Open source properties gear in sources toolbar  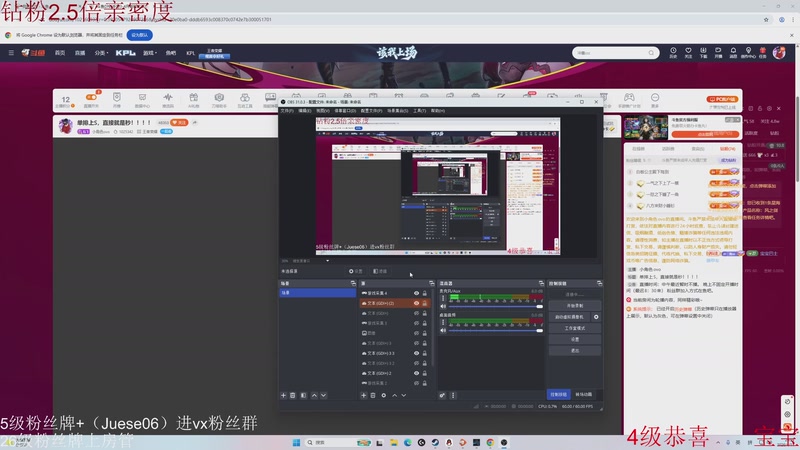tap(384, 395)
